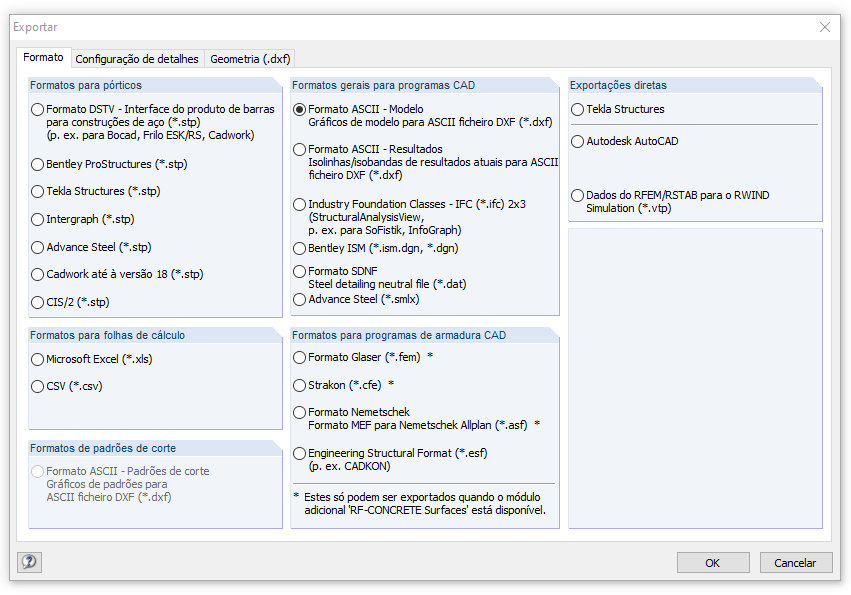Choose Bentley ProStructures (*.stp) export
Screen dimensions: 851x595
(x=37, y=164)
